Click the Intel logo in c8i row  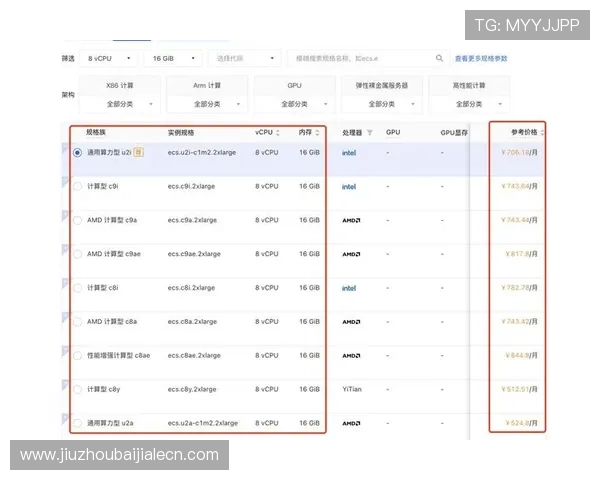coord(349,288)
